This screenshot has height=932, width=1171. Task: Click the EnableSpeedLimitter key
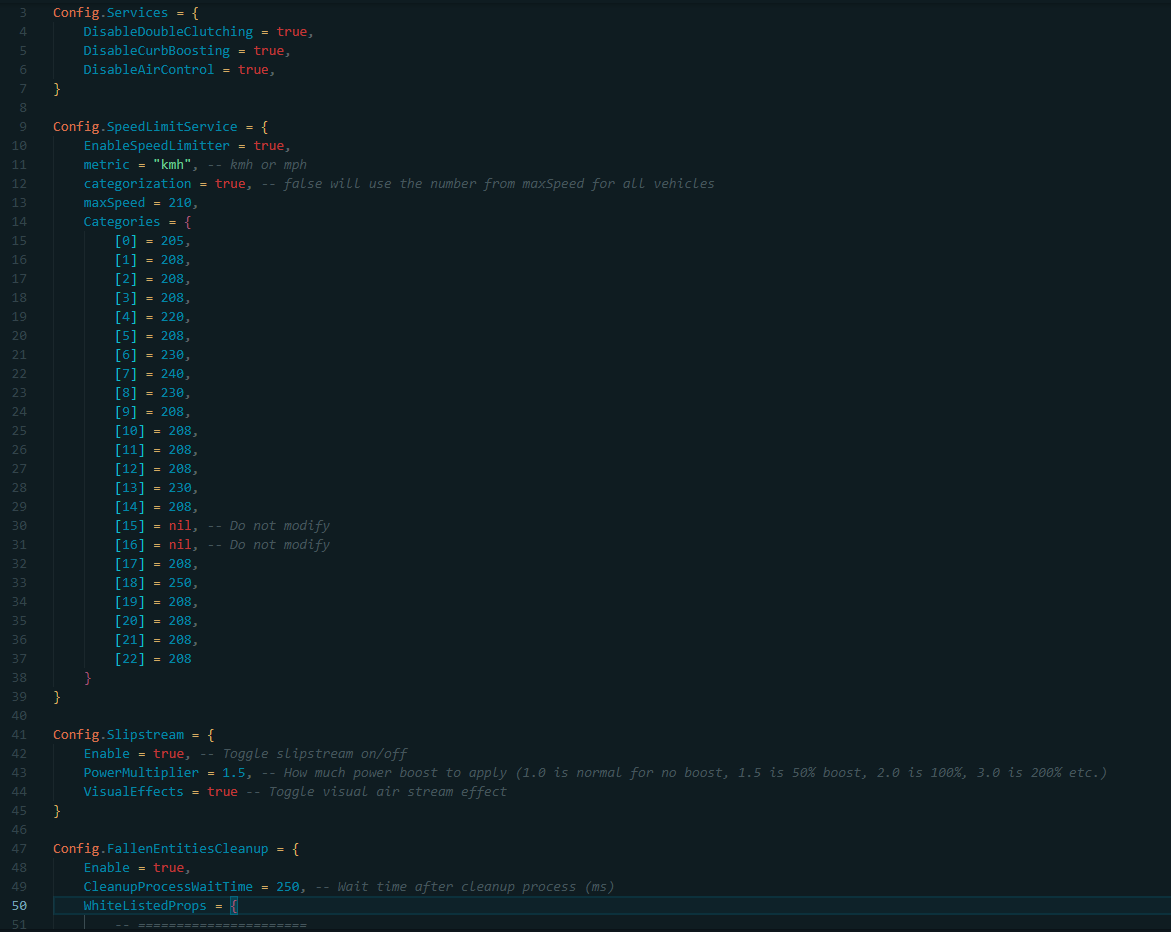tap(156, 146)
